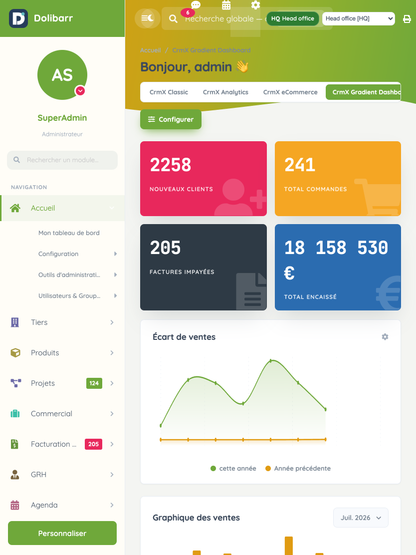Click the Projets 124 badge
This screenshot has width=416, height=555.
94,383
